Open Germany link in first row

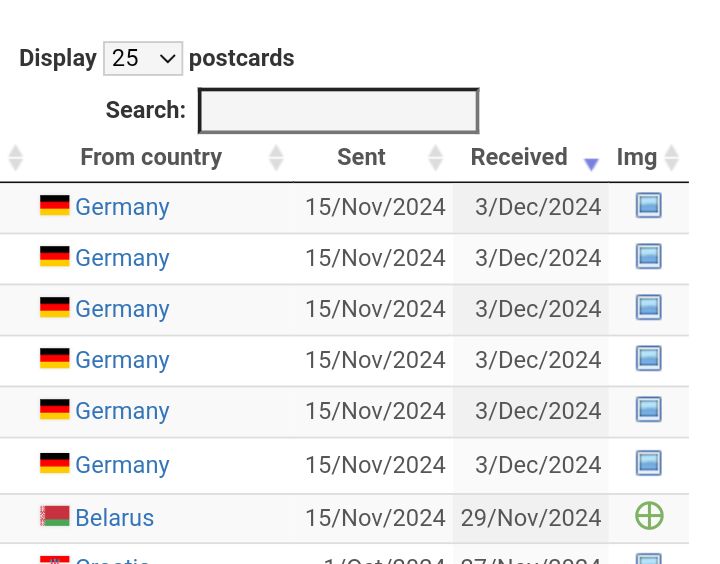pos(122,207)
